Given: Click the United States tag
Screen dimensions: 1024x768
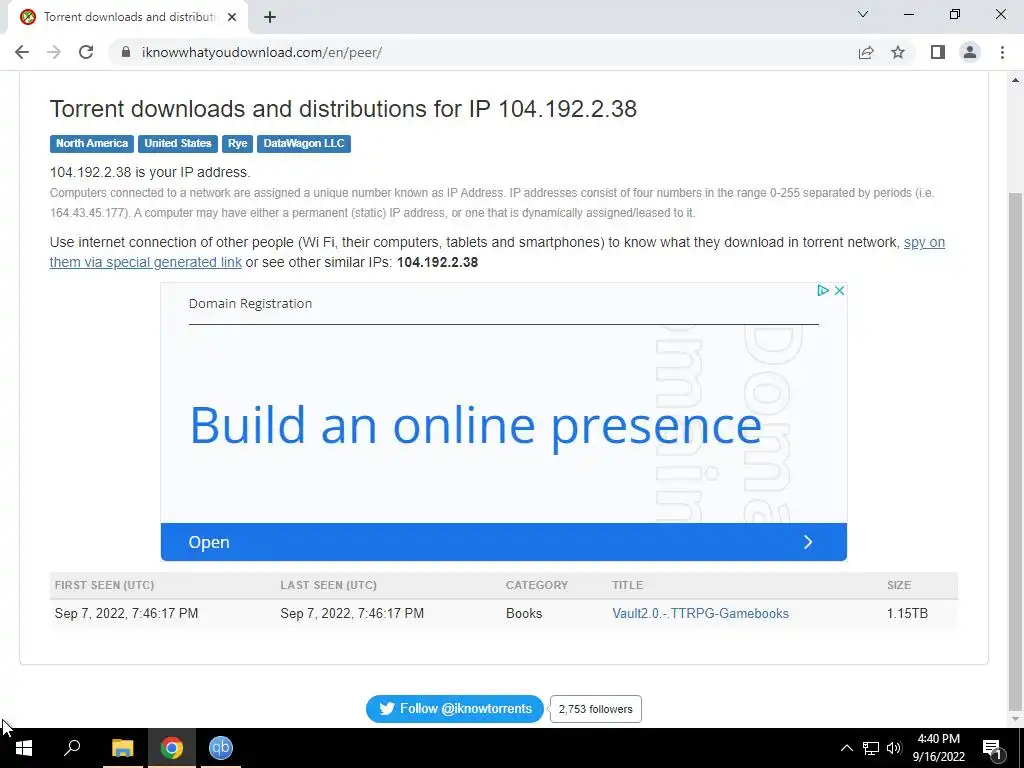Looking at the screenshot, I should 178,144.
